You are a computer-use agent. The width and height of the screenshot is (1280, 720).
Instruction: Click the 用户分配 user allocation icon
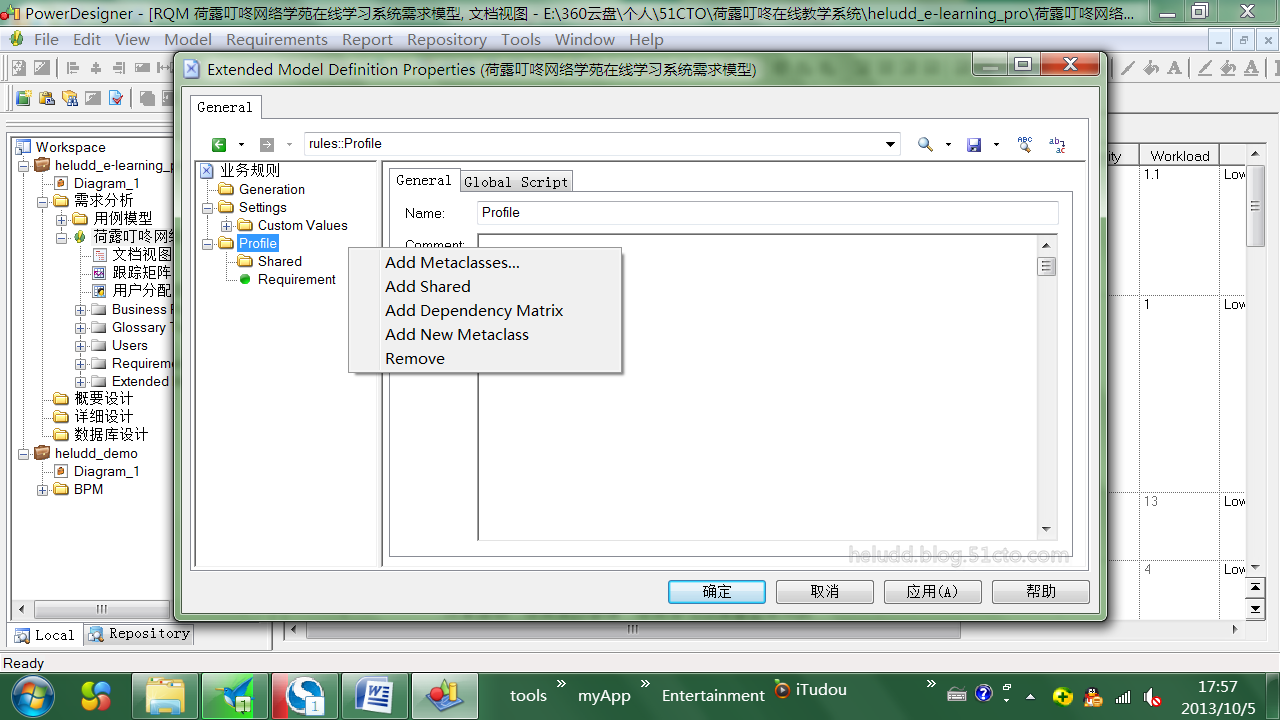99,291
